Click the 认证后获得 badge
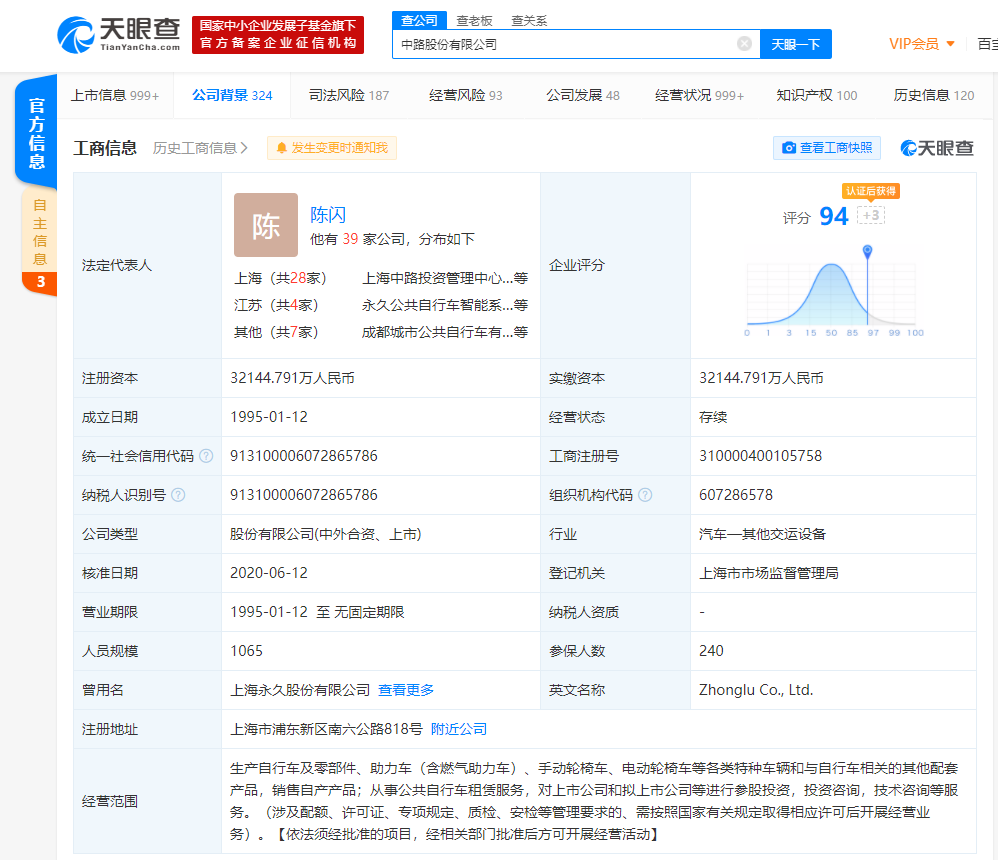 click(871, 191)
